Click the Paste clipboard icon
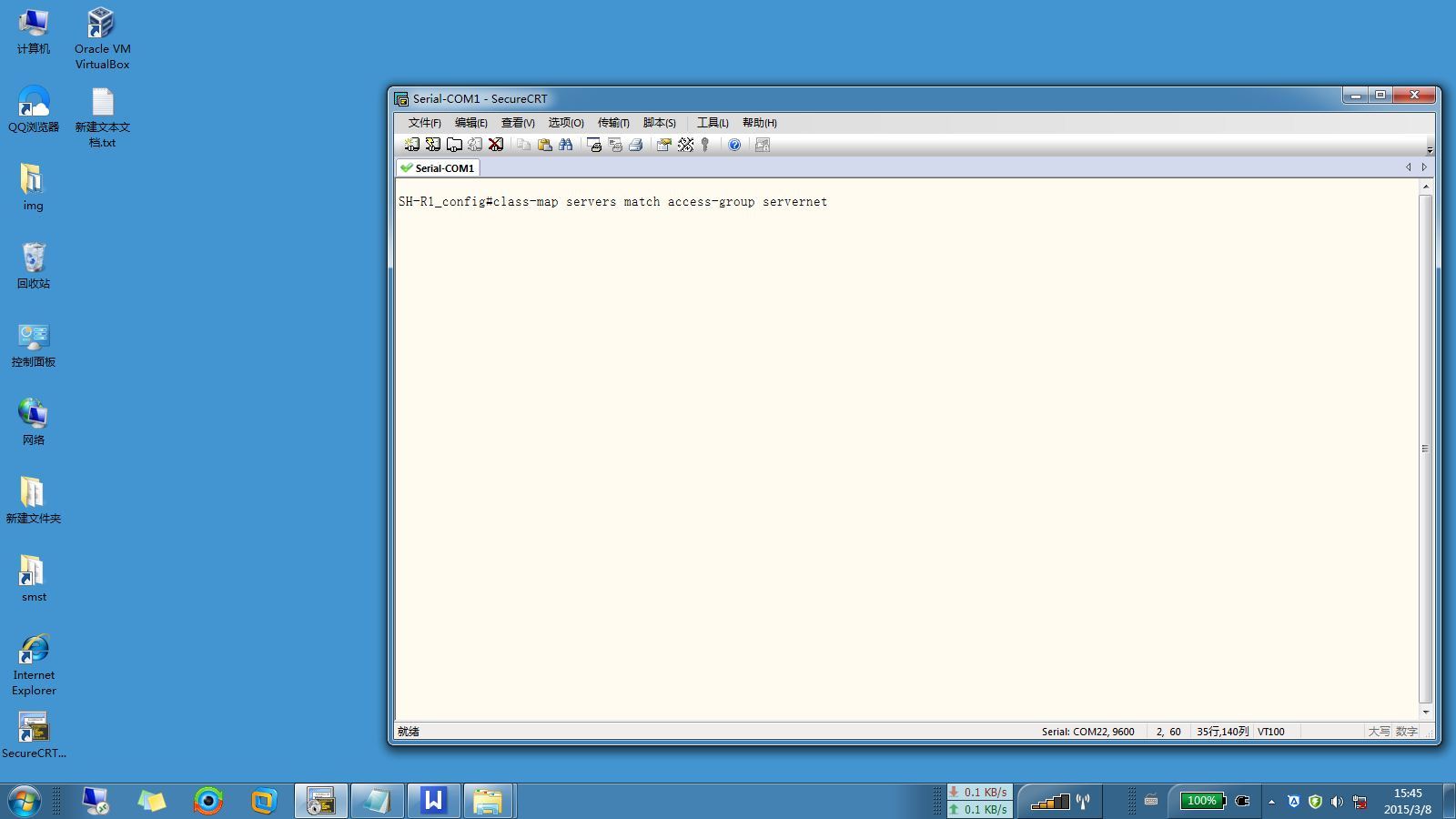Viewport: 1456px width, 819px height. tap(544, 145)
